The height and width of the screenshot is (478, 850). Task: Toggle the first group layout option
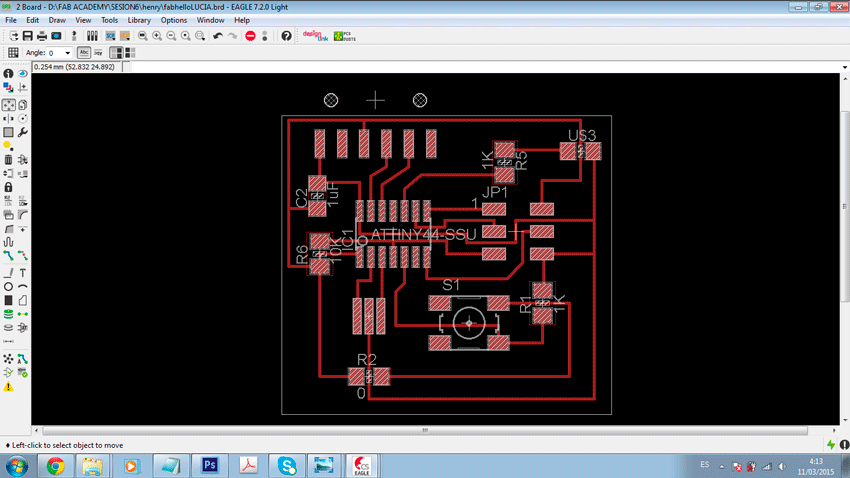coord(116,53)
